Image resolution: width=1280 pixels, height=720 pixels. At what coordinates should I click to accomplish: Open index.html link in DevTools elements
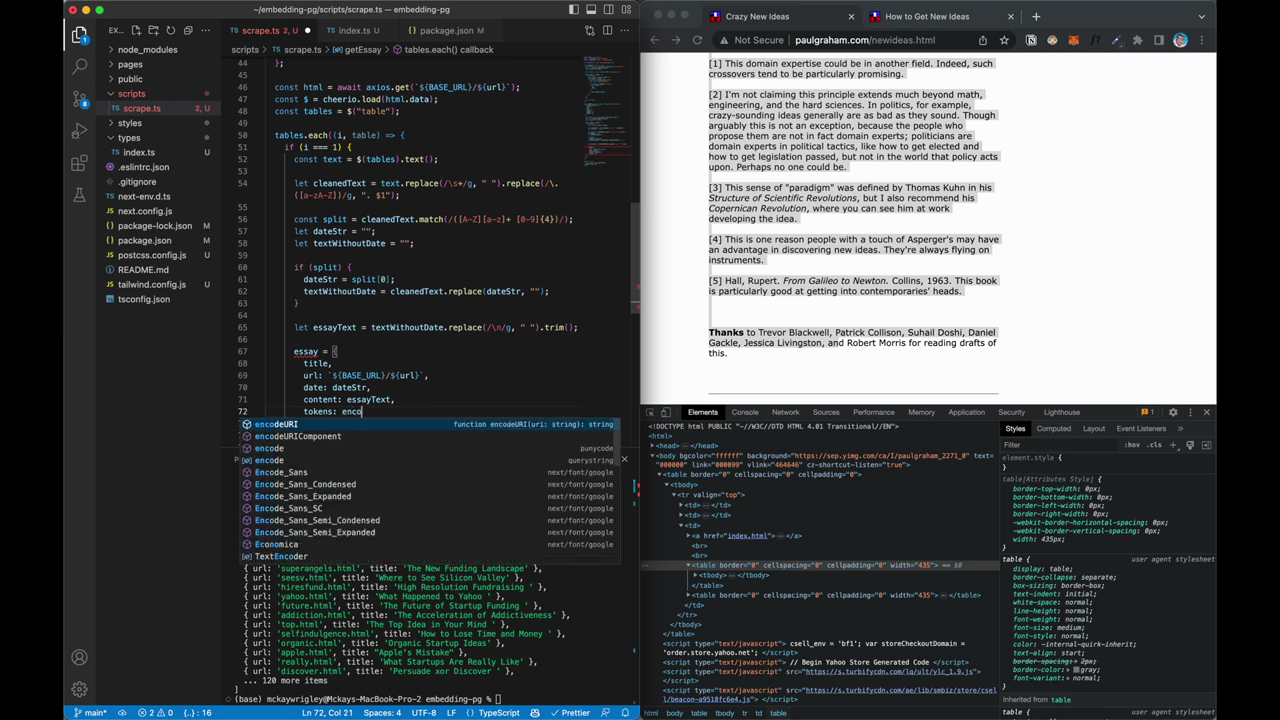tap(746, 535)
